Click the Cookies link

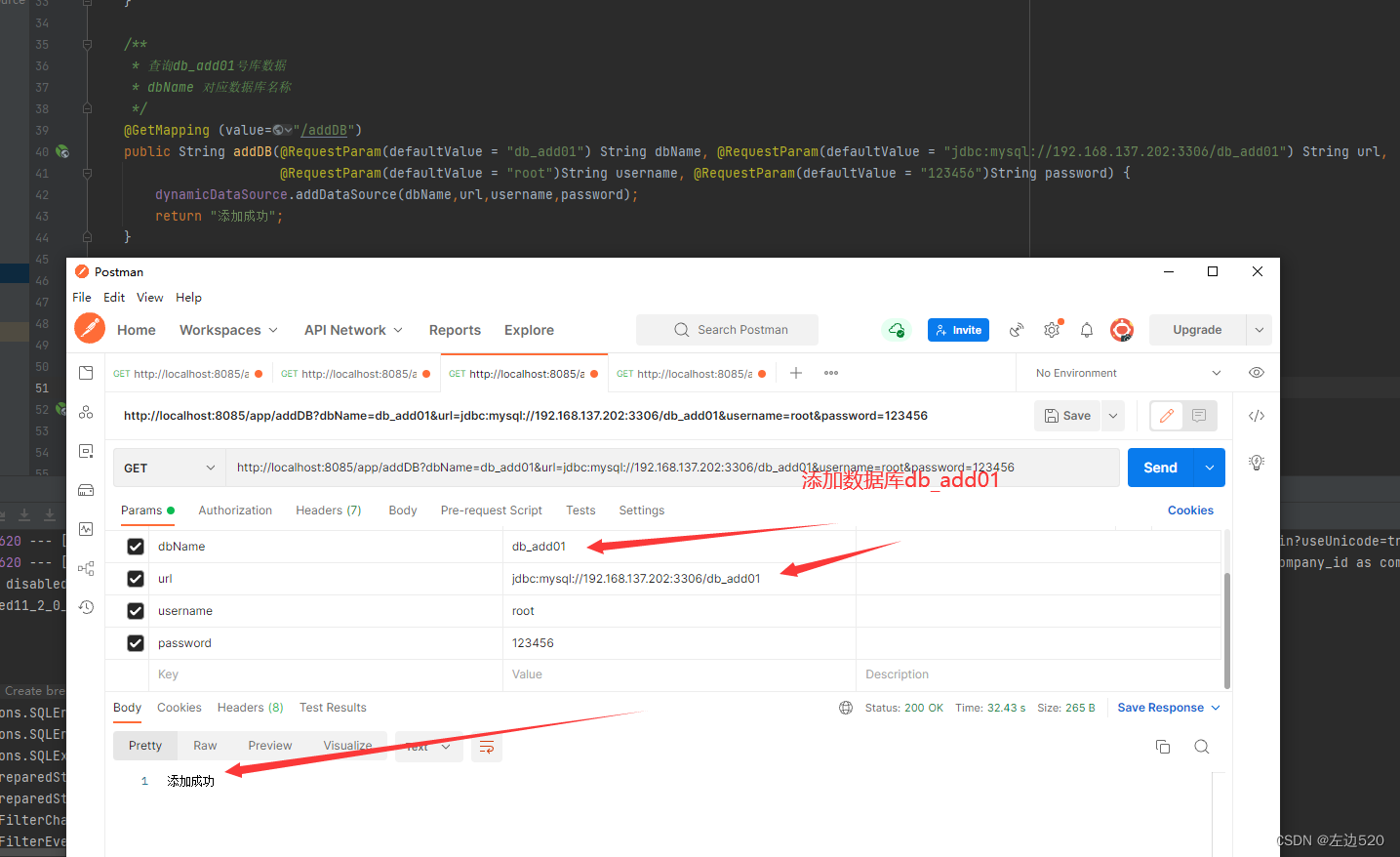click(1190, 510)
